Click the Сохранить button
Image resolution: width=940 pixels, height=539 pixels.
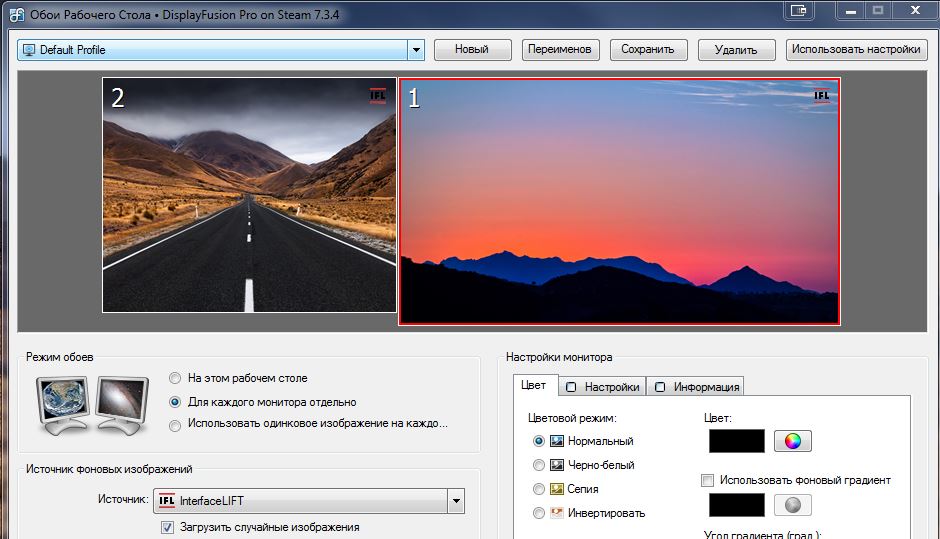648,50
